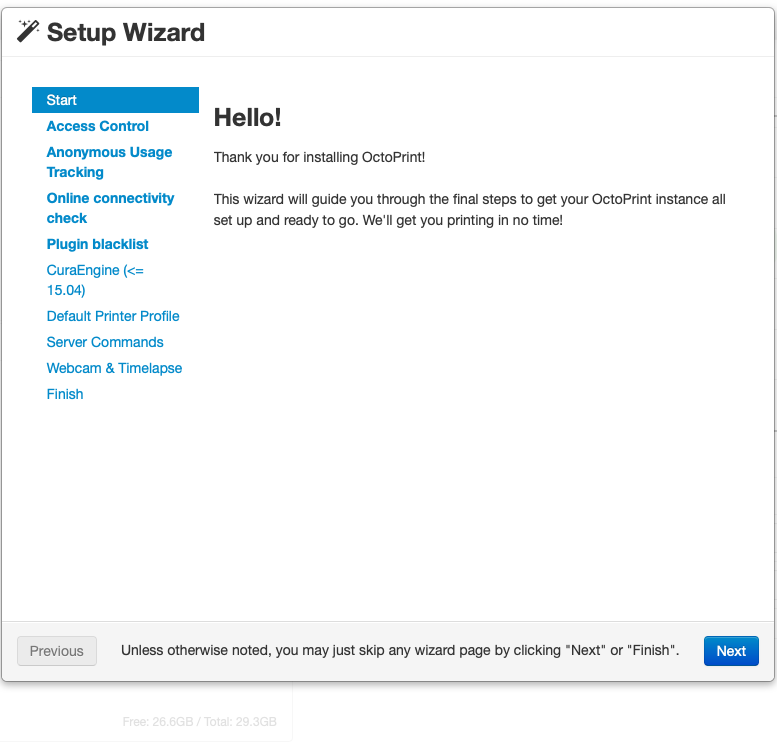Viewport: 777px width, 753px height.
Task: Select the Start wizard step
Action: coord(115,100)
